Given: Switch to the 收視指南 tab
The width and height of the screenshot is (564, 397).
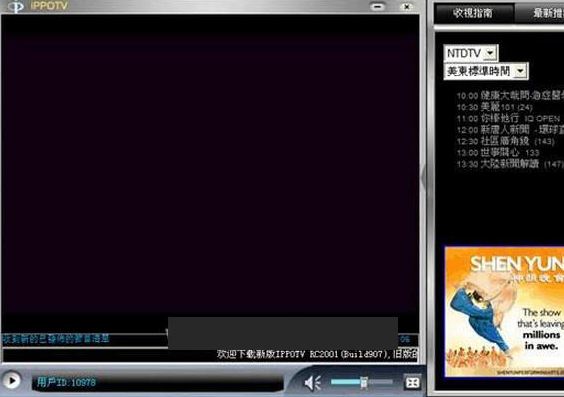Looking at the screenshot, I should tap(473, 13).
